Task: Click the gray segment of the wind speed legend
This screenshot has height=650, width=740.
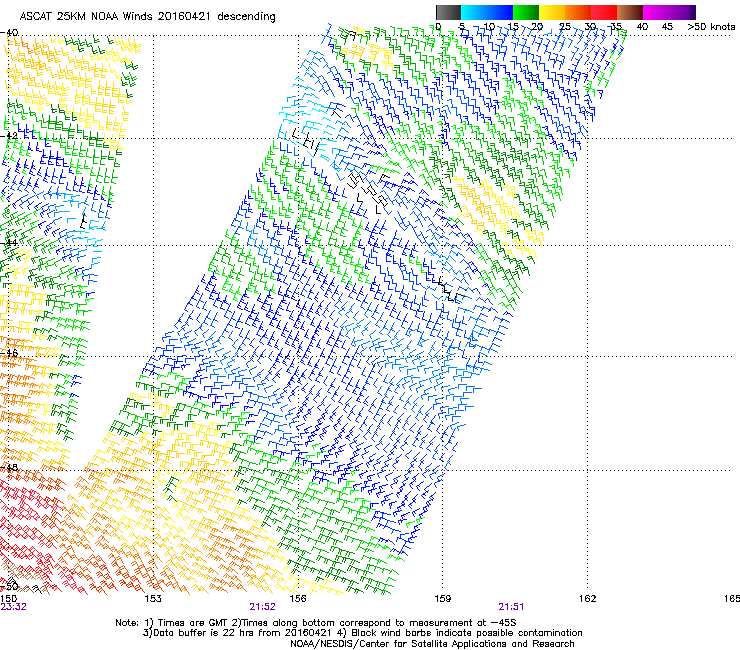Action: [x=448, y=12]
